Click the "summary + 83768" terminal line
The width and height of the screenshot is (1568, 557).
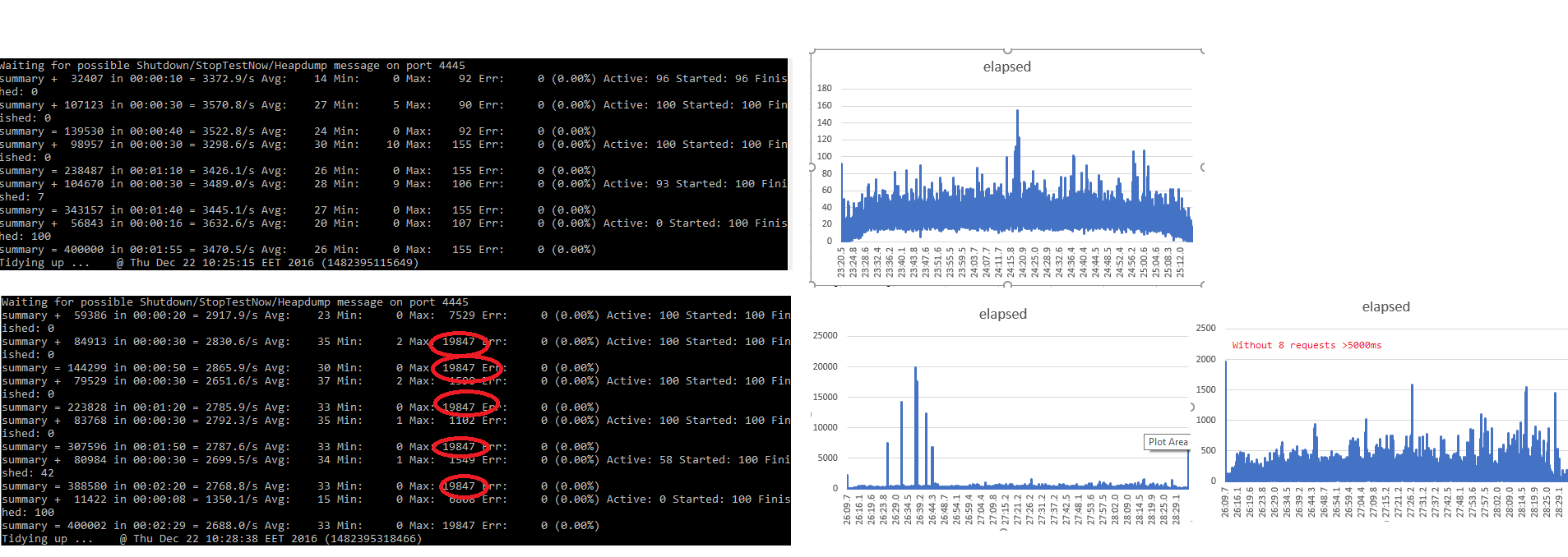click(396, 421)
